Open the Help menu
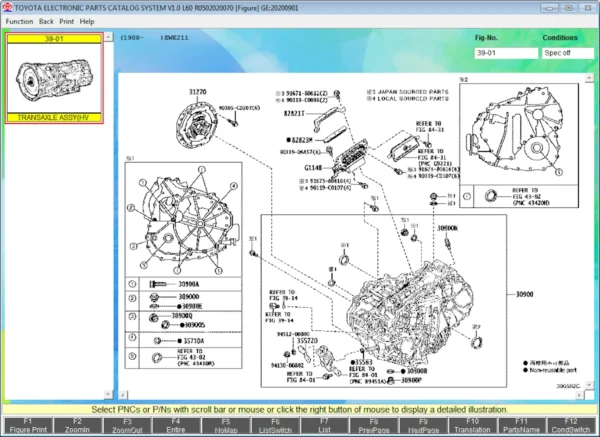The width and height of the screenshot is (600, 437). click(x=87, y=21)
